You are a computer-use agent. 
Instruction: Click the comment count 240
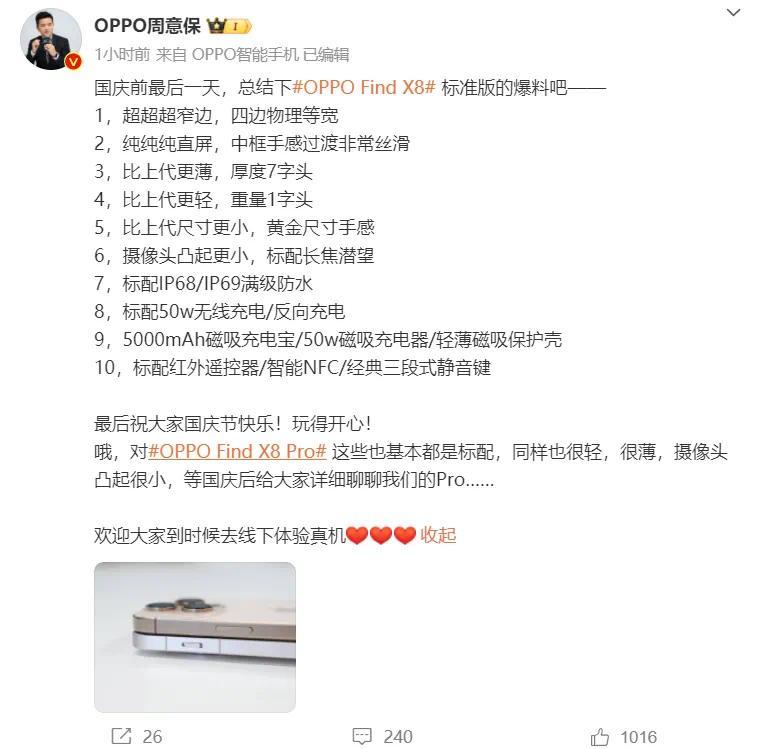[x=398, y=737]
